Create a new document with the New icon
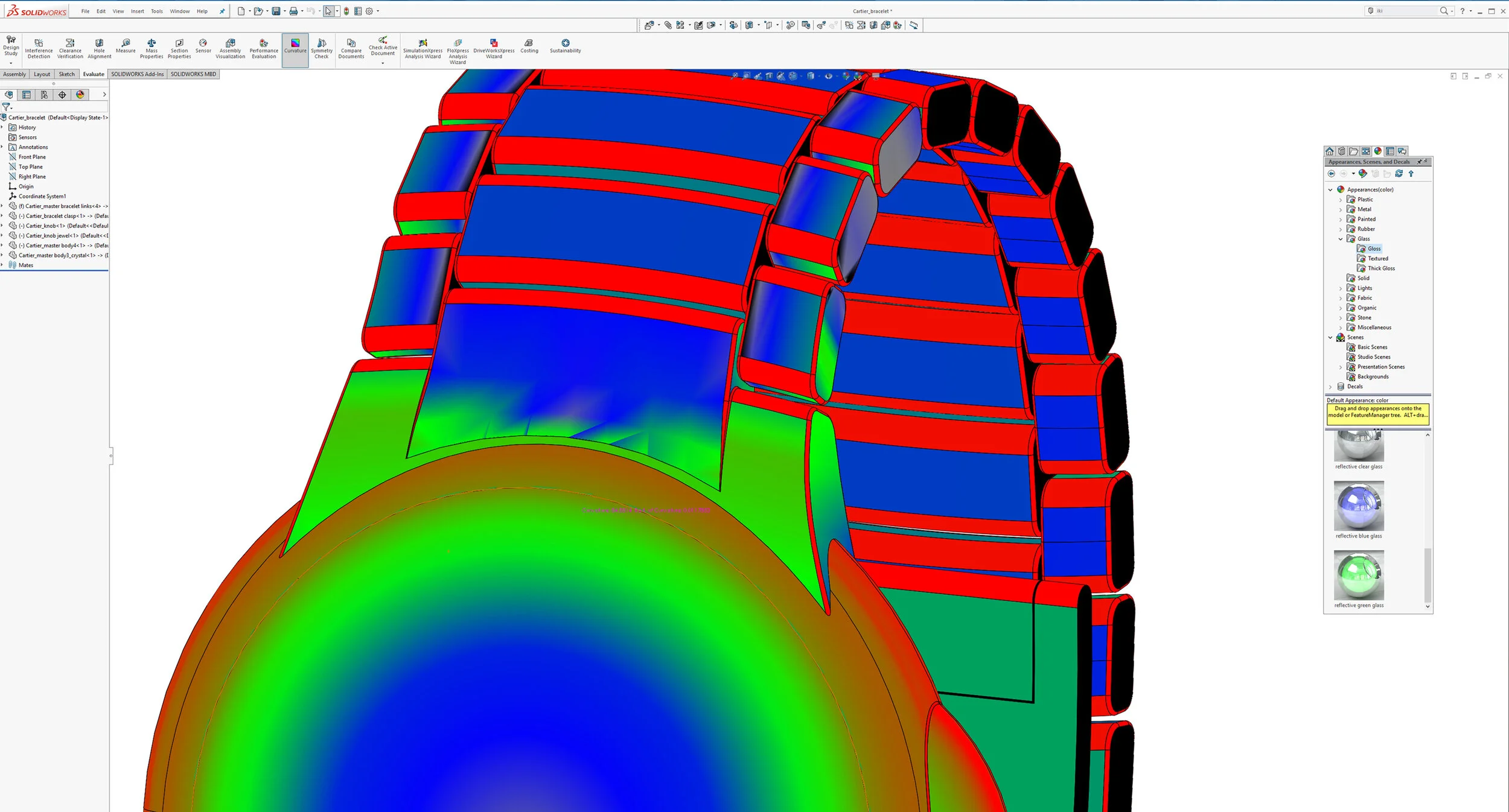The width and height of the screenshot is (1509, 812). coord(241,11)
